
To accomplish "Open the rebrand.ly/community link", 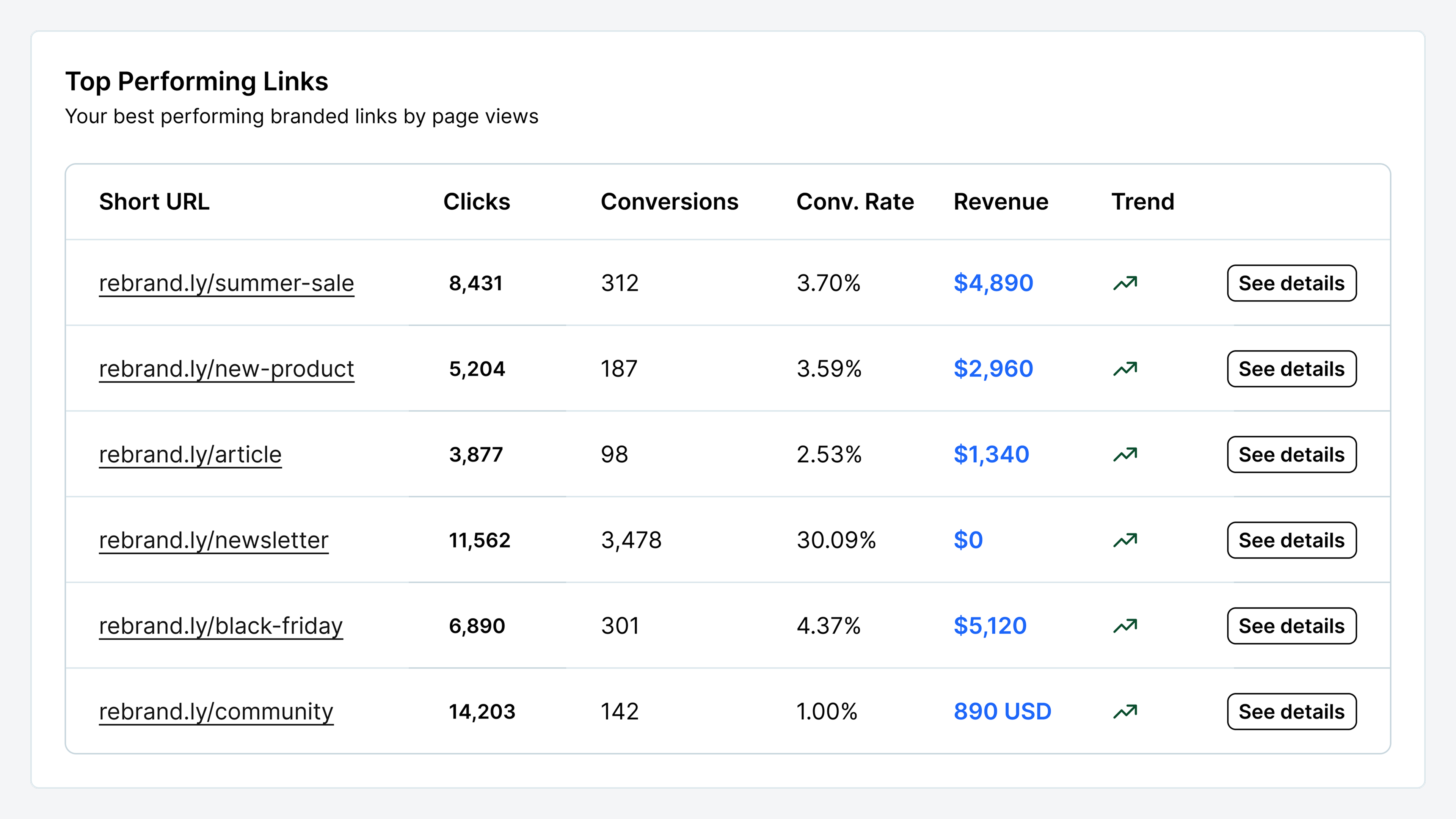I will [x=216, y=712].
